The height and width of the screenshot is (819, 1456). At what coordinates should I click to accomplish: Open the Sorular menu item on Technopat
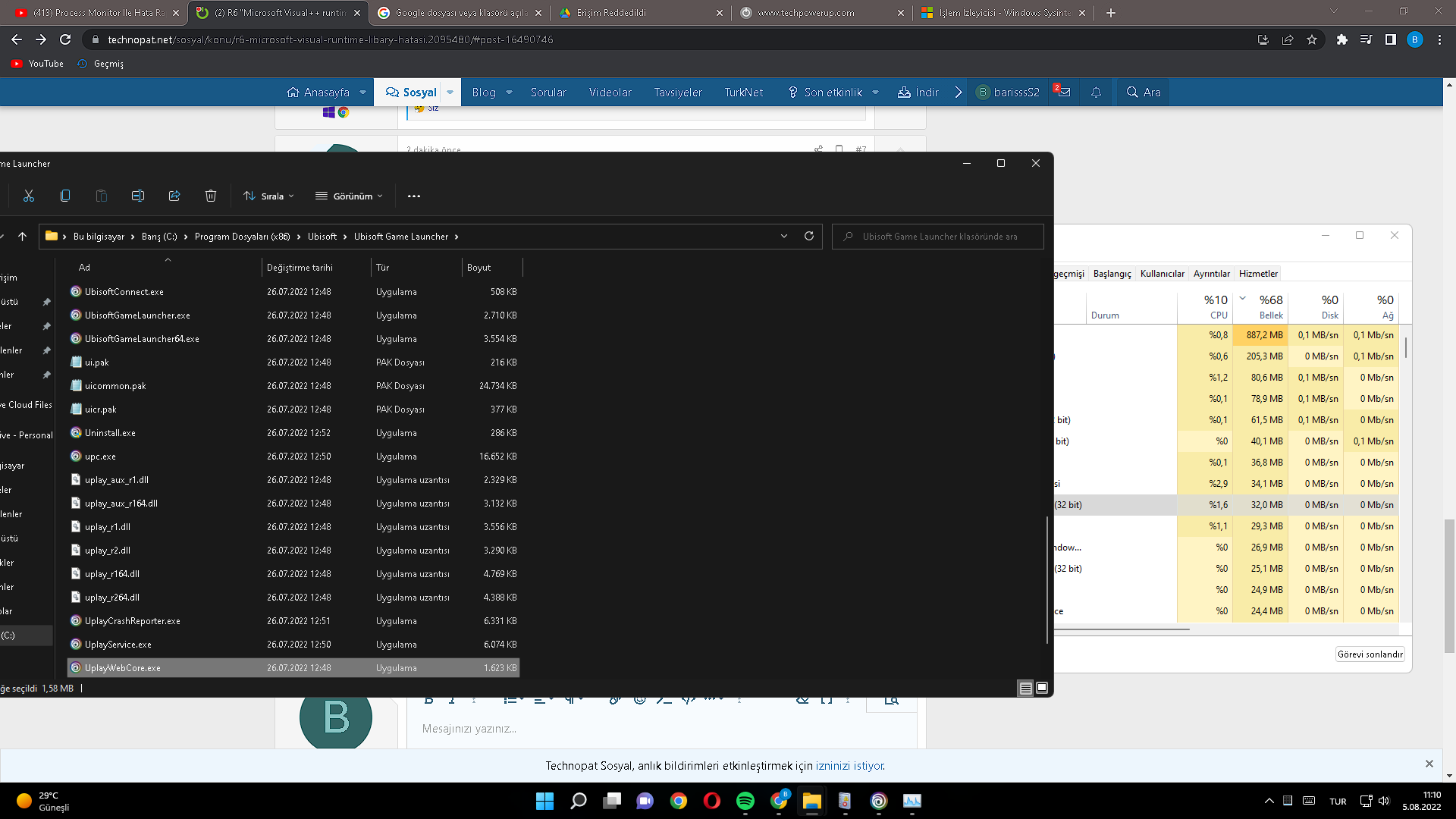point(548,93)
